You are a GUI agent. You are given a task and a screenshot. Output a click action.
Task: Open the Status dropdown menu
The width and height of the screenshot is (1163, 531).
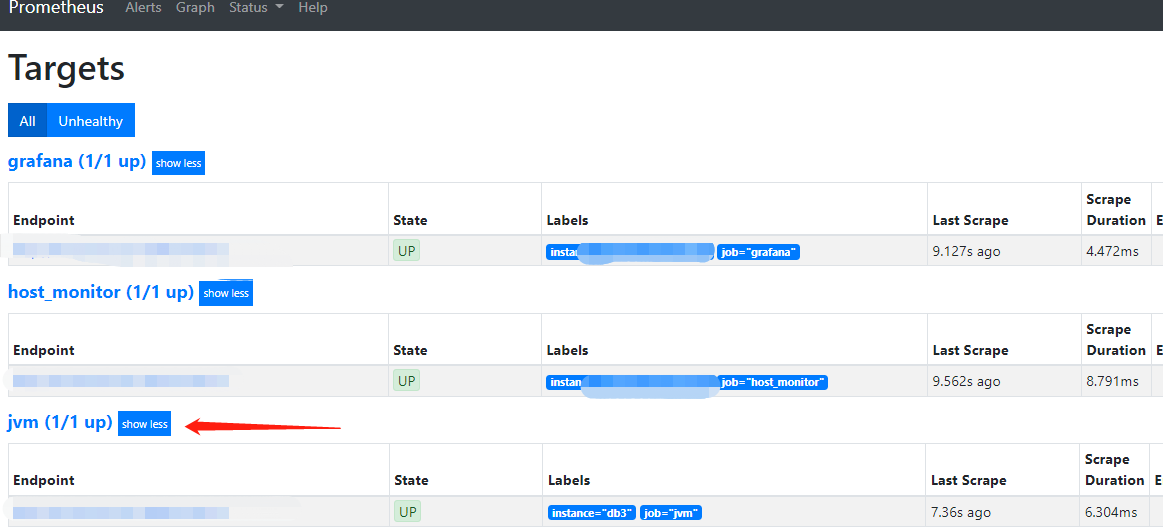[256, 8]
